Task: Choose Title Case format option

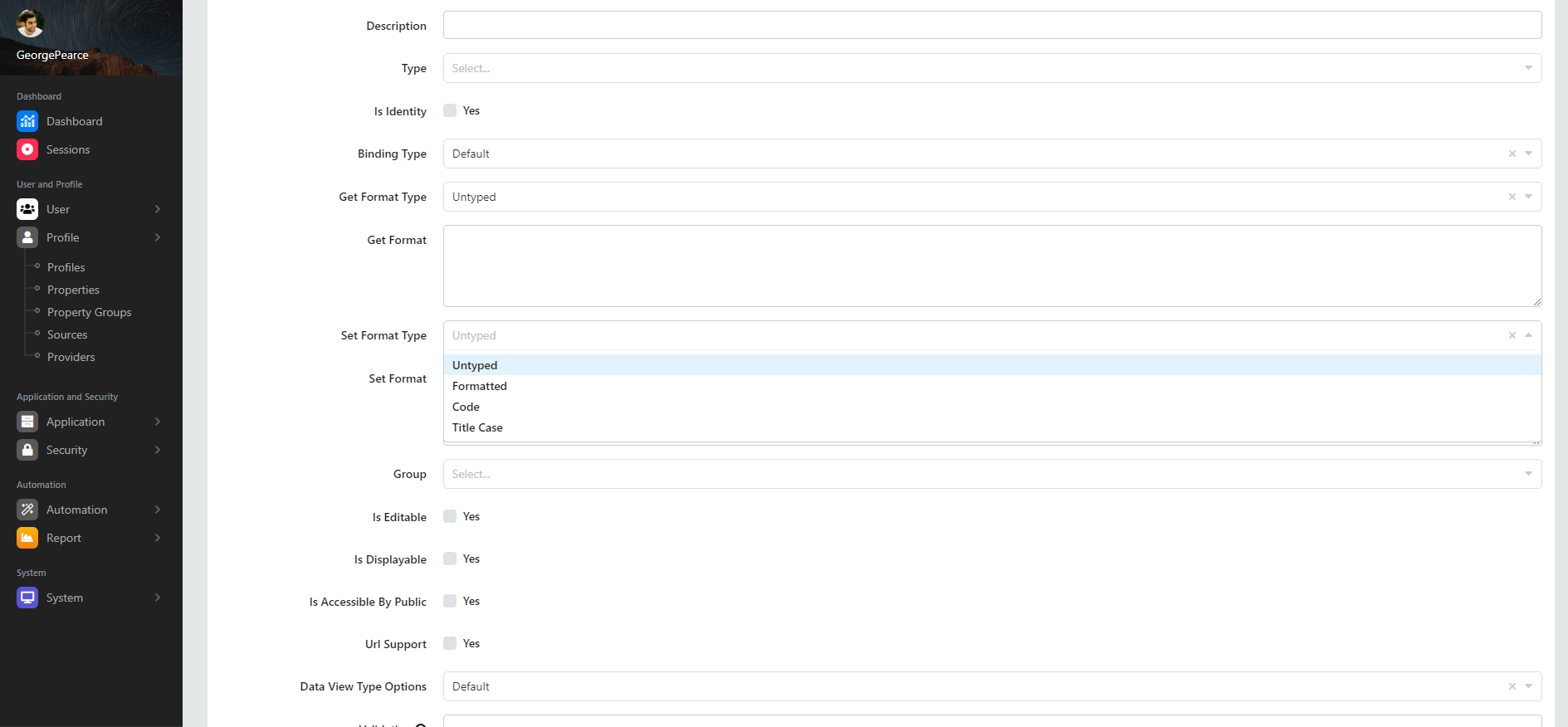Action: pyautogui.click(x=992, y=427)
